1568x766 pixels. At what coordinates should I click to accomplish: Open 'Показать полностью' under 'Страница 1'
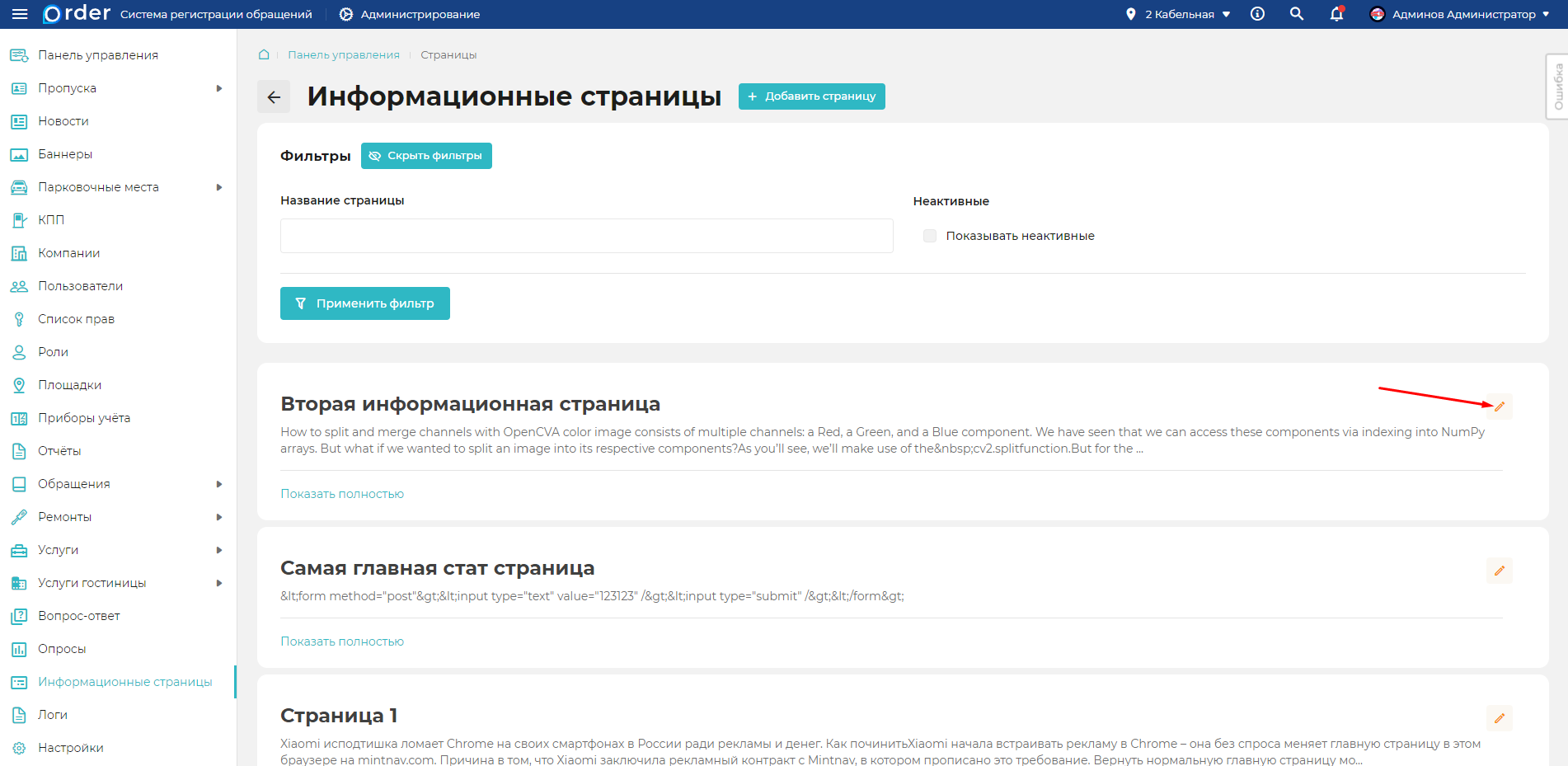tap(342, 763)
